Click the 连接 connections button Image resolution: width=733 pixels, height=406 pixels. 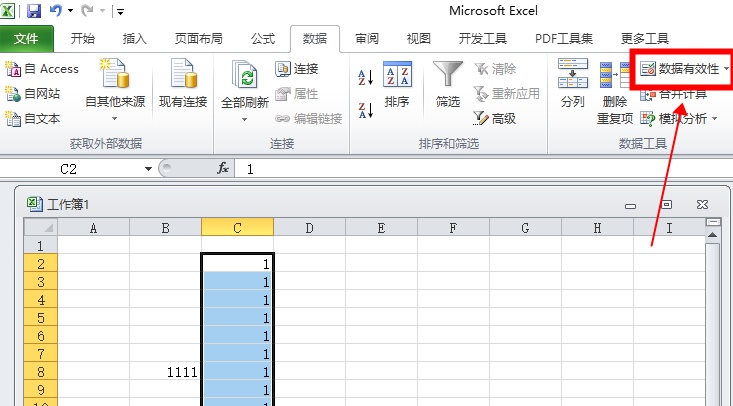(x=296, y=69)
